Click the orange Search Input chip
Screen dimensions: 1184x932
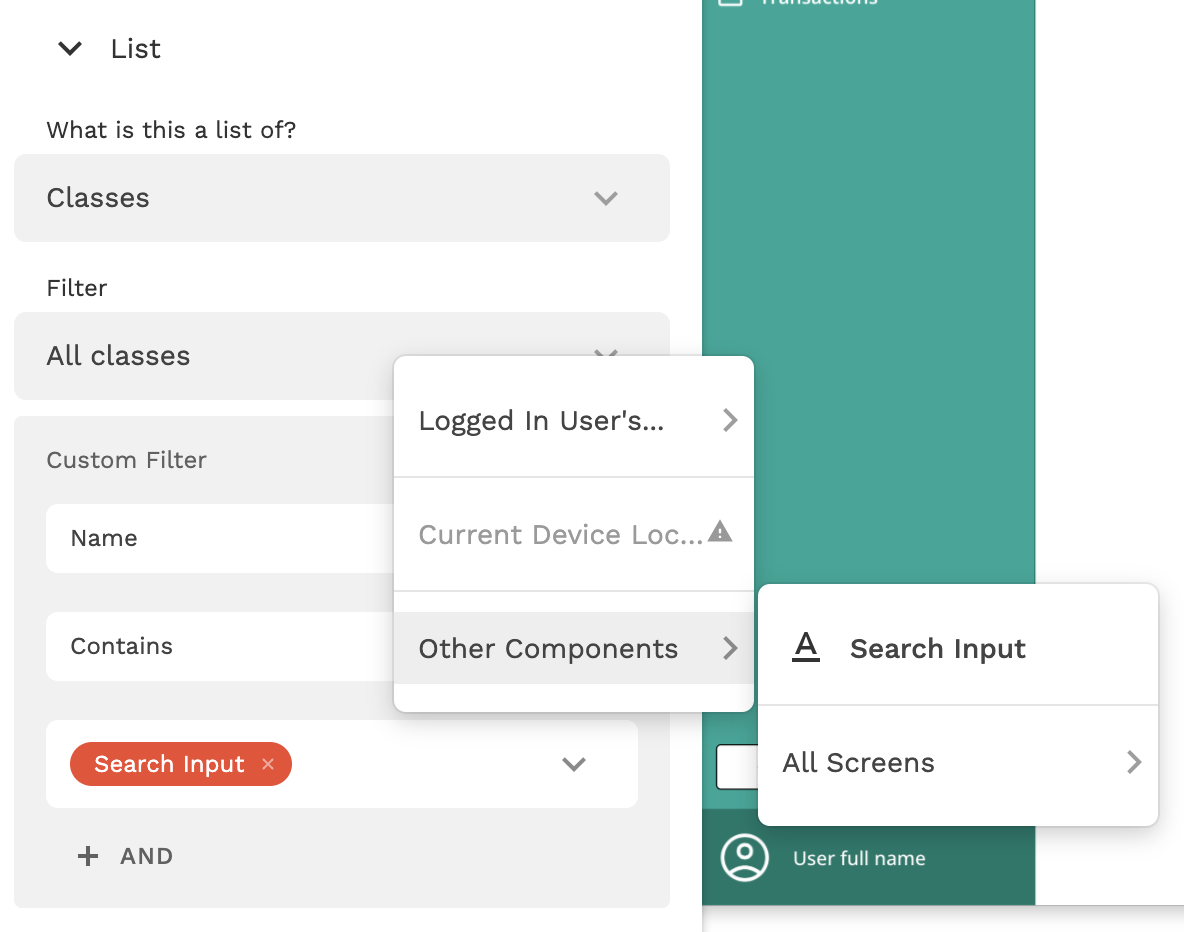click(x=168, y=764)
